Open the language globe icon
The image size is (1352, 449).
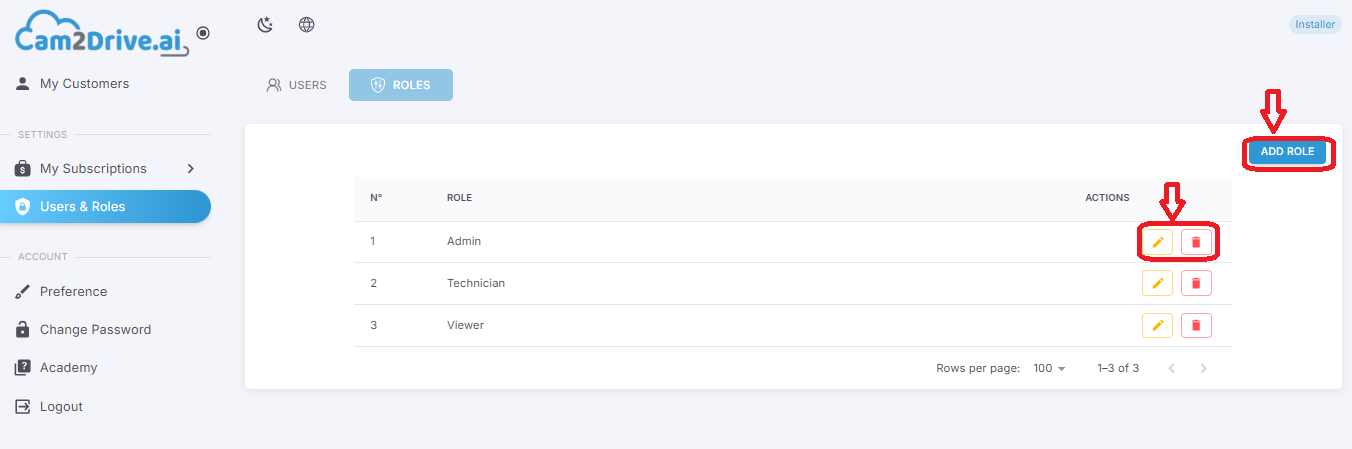[307, 25]
